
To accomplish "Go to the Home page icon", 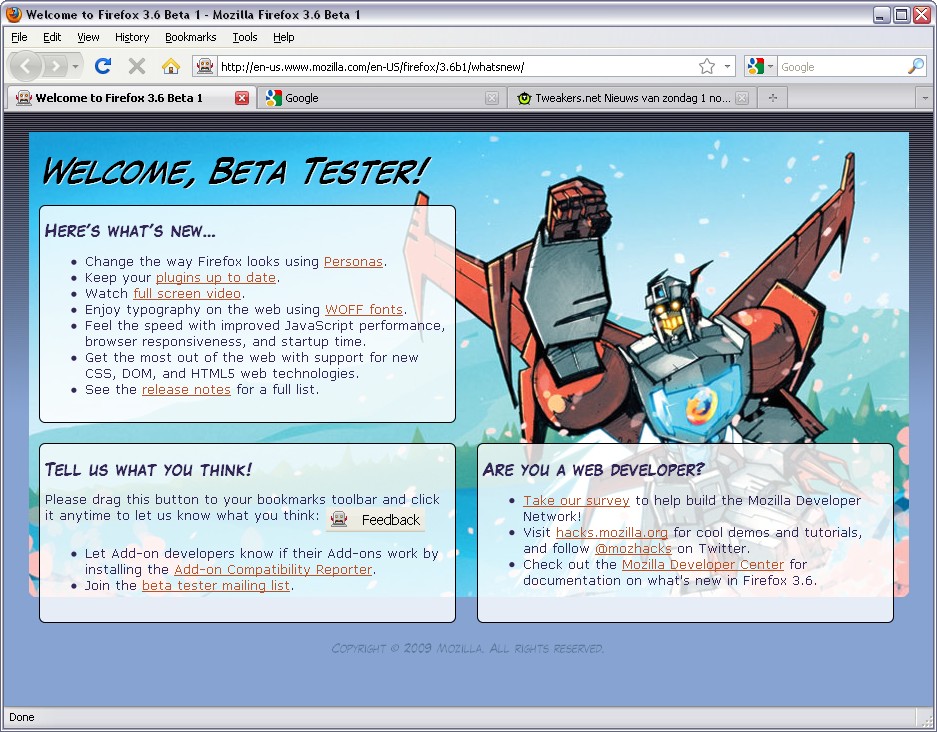I will tap(171, 66).
